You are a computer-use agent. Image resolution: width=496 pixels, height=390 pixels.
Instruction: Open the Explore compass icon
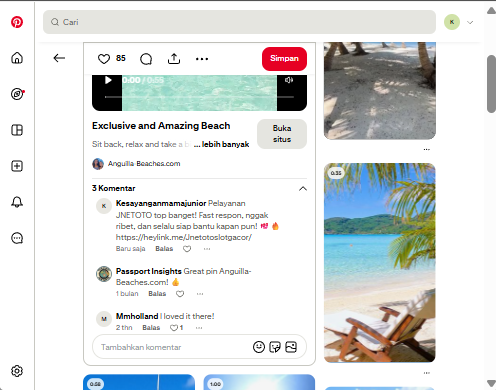tap(17, 94)
